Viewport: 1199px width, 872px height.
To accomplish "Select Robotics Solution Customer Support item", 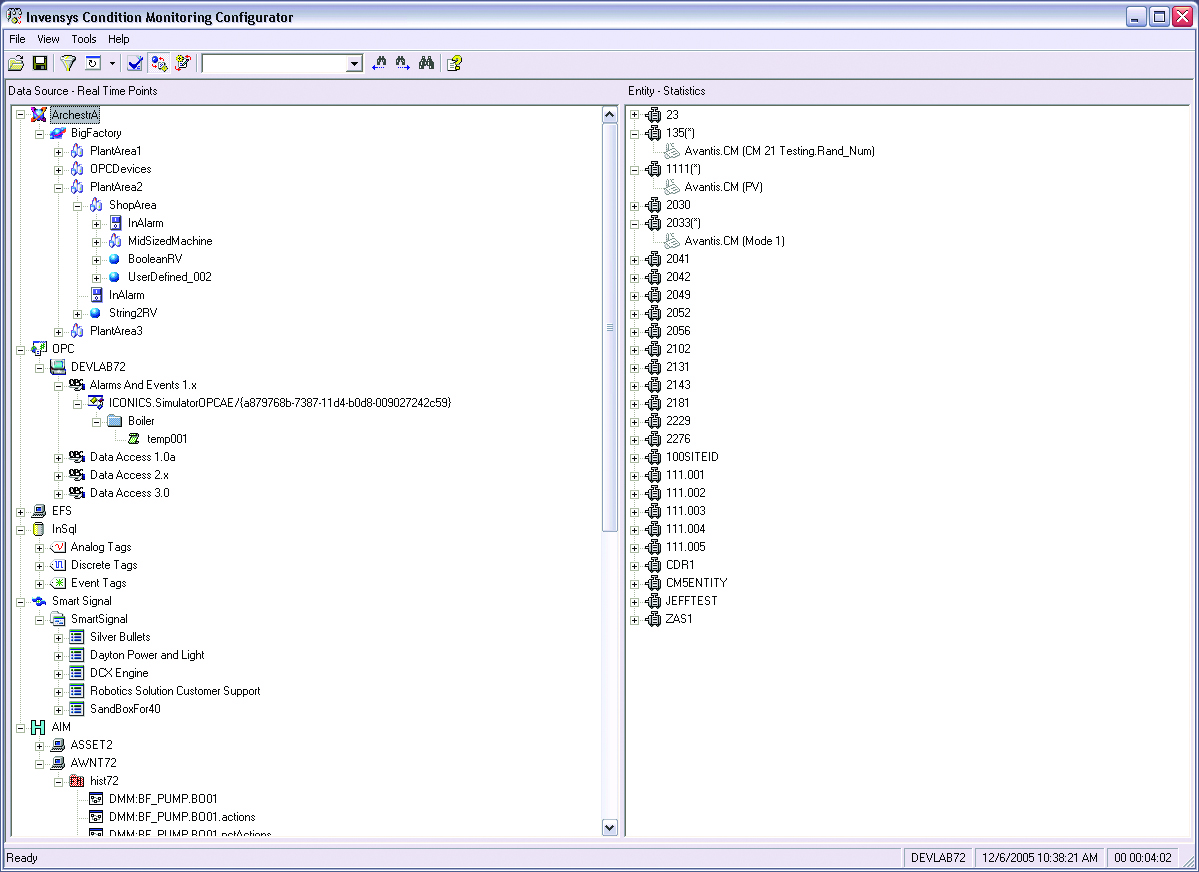I will [x=175, y=691].
